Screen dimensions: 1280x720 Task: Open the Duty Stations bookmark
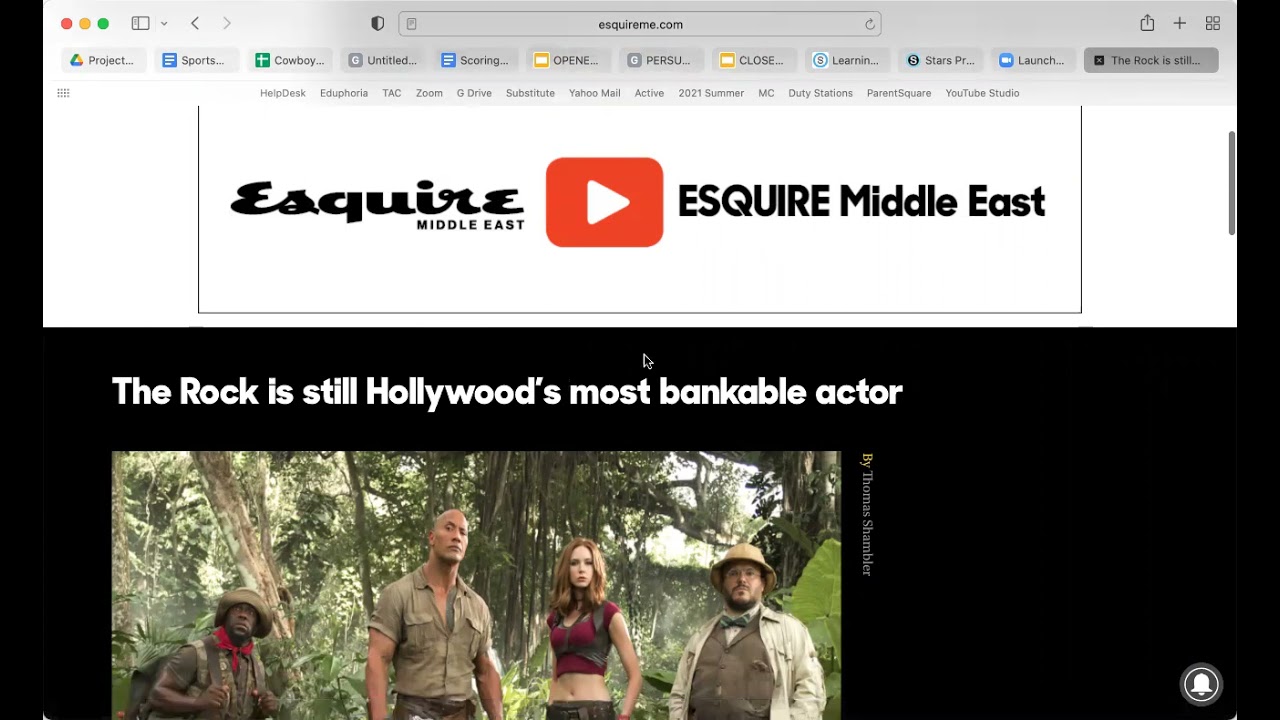pyautogui.click(x=820, y=93)
